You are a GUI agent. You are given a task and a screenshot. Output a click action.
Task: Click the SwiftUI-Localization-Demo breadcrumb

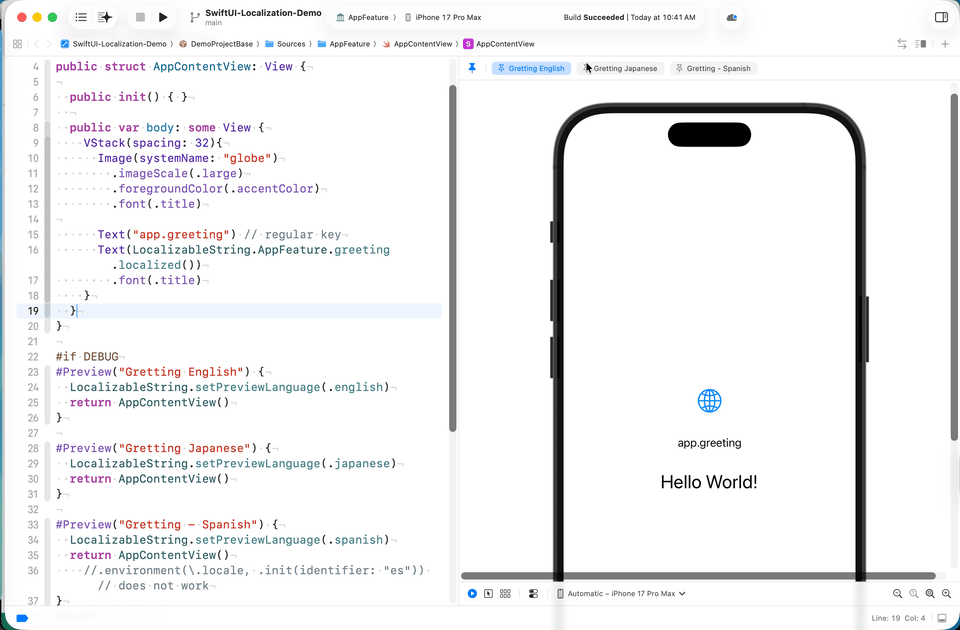pyautogui.click(x=114, y=44)
